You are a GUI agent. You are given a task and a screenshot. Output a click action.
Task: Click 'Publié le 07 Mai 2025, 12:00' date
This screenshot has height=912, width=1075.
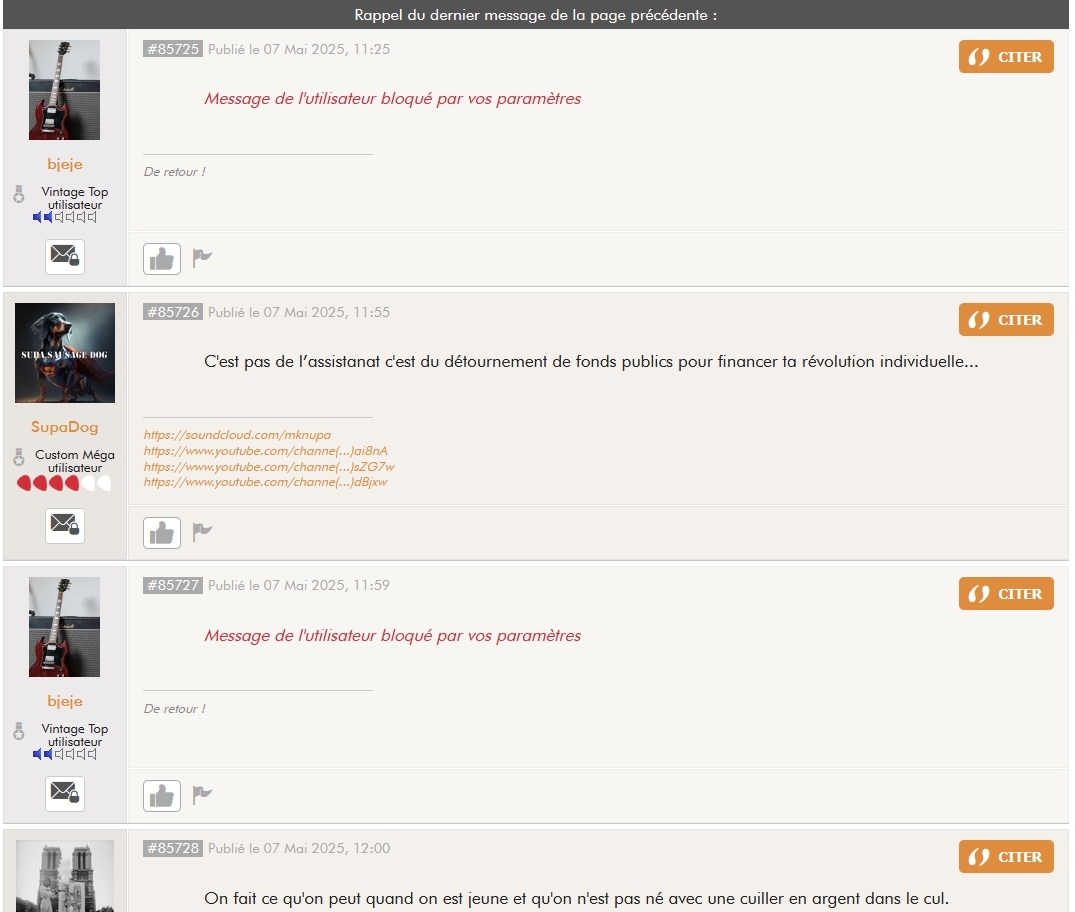coord(299,848)
